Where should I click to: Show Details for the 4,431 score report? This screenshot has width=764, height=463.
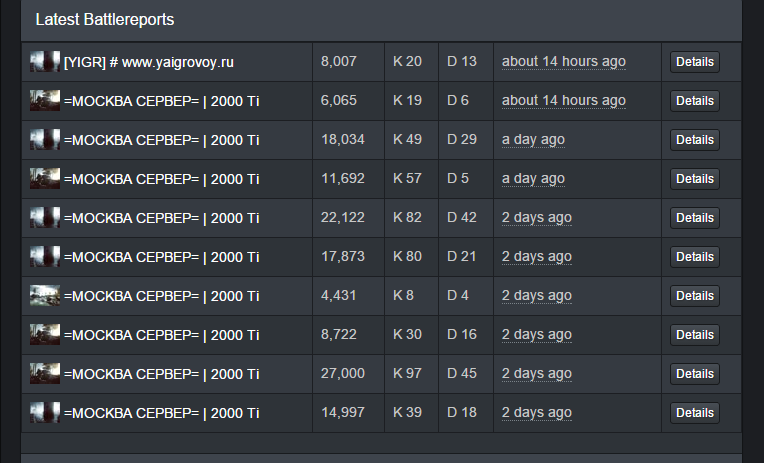[x=694, y=296]
